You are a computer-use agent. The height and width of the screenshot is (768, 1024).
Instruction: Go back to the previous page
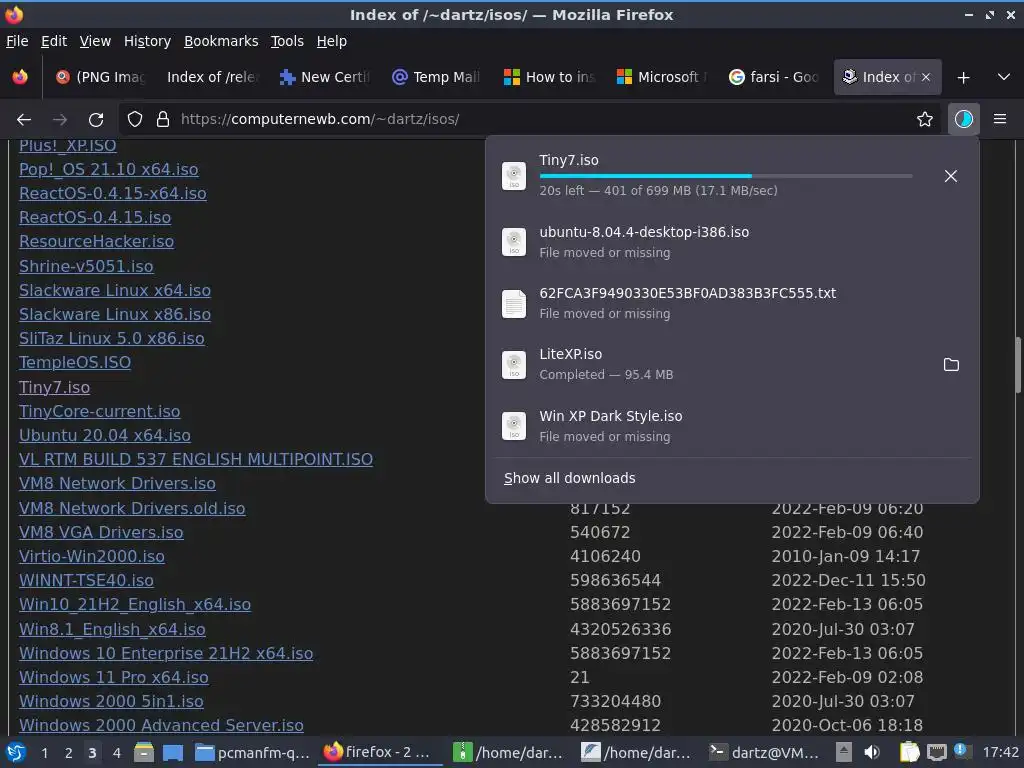(24, 120)
